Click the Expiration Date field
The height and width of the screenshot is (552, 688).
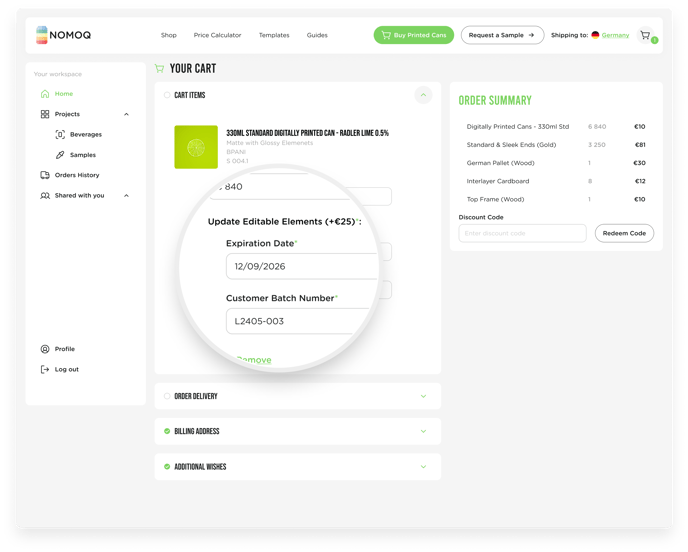click(x=303, y=266)
